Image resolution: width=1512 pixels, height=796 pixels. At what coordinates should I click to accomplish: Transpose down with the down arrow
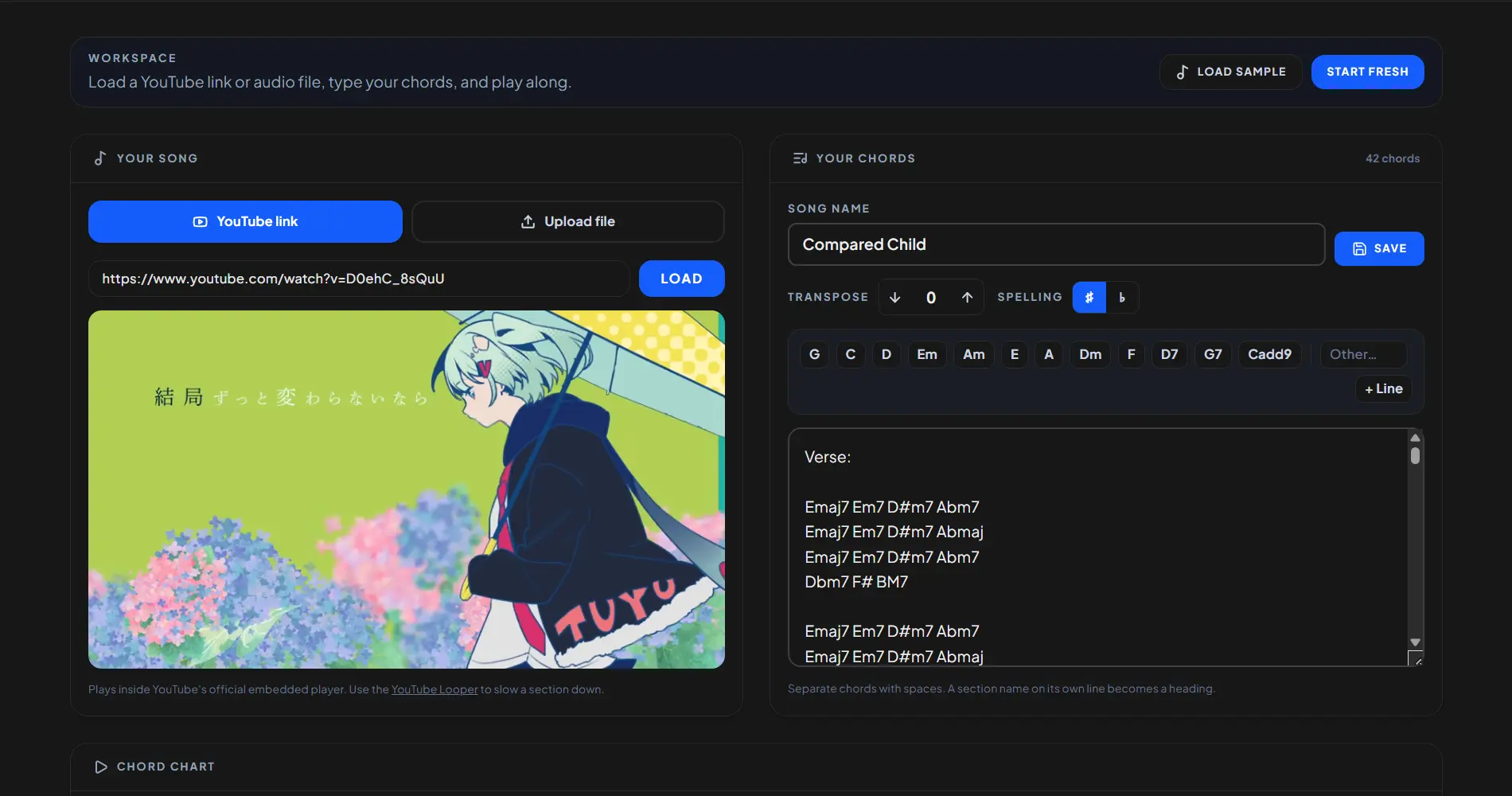pos(895,298)
